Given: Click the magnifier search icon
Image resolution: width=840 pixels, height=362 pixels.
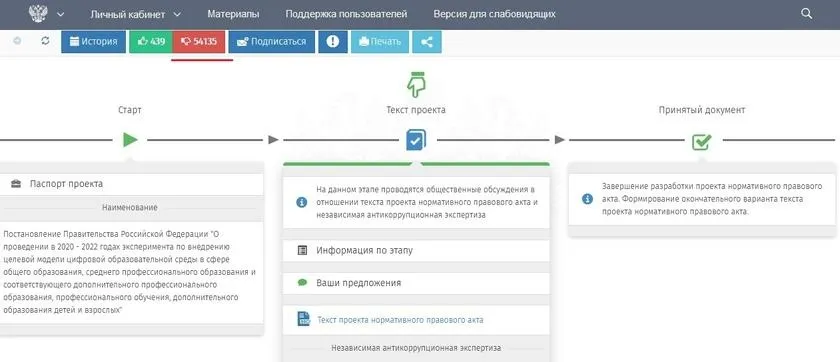Looking at the screenshot, I should point(806,14).
